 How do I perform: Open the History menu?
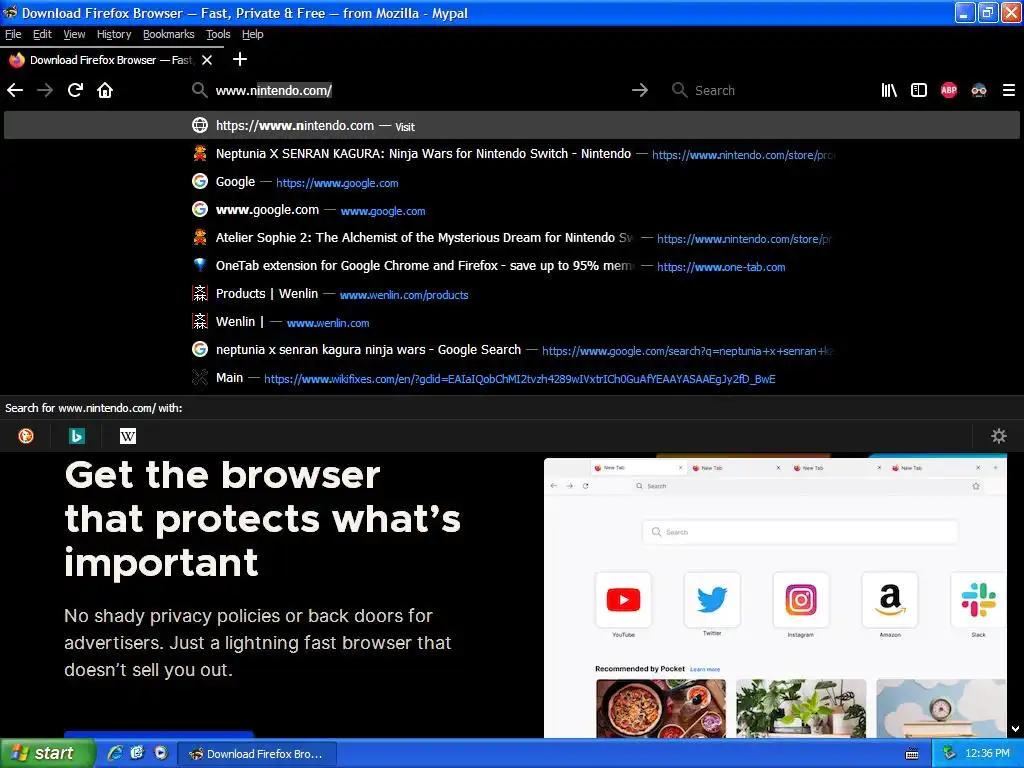114,34
